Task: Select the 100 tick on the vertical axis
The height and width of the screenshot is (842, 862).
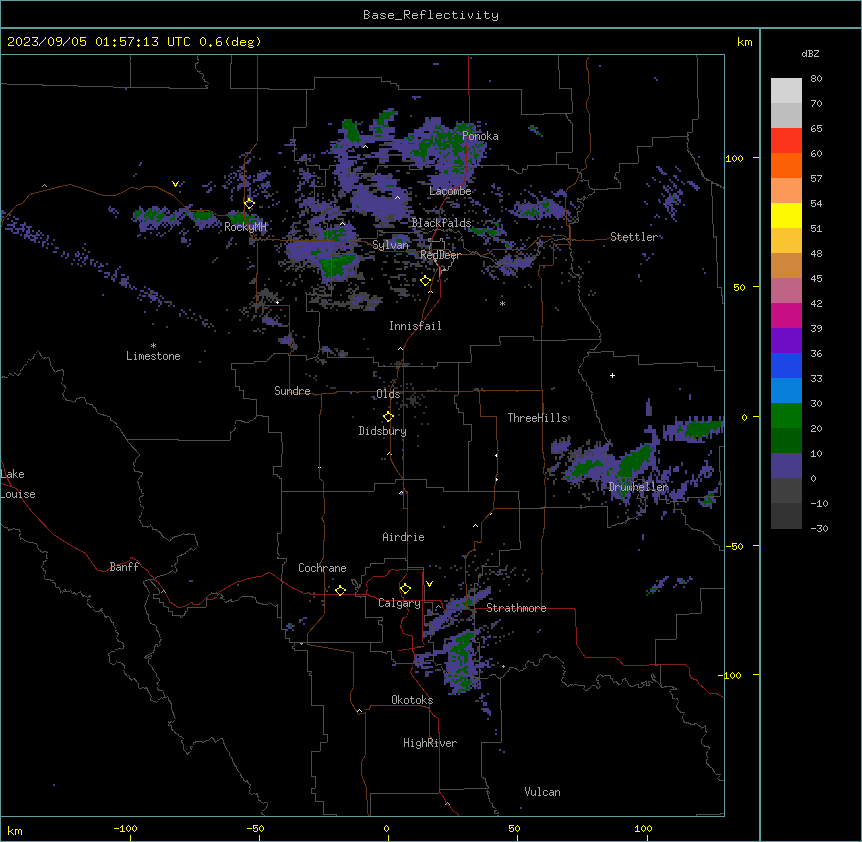Action: click(x=734, y=159)
